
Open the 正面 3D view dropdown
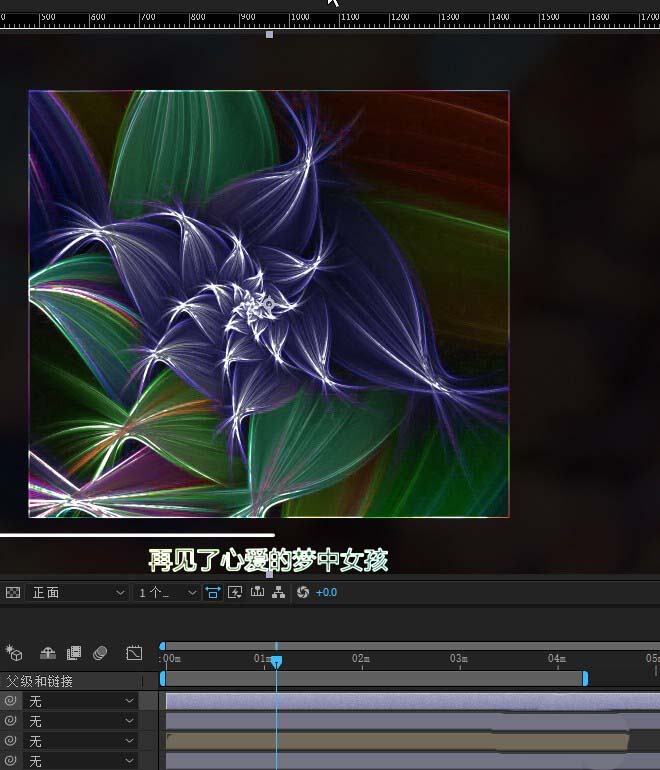tap(78, 593)
